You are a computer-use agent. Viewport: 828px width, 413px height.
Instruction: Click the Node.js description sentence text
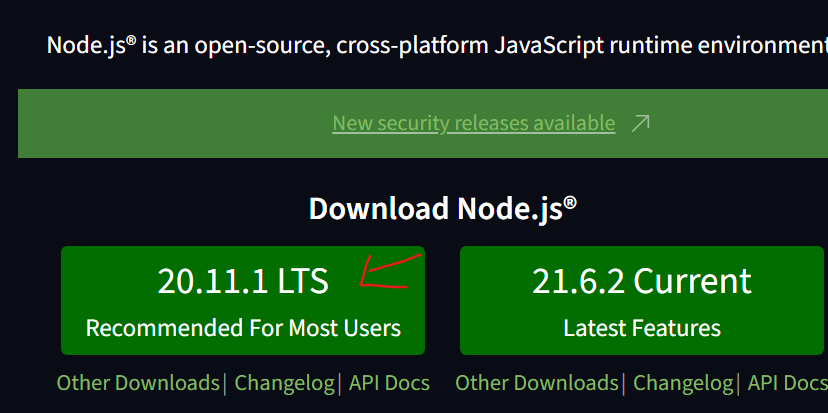(x=437, y=45)
